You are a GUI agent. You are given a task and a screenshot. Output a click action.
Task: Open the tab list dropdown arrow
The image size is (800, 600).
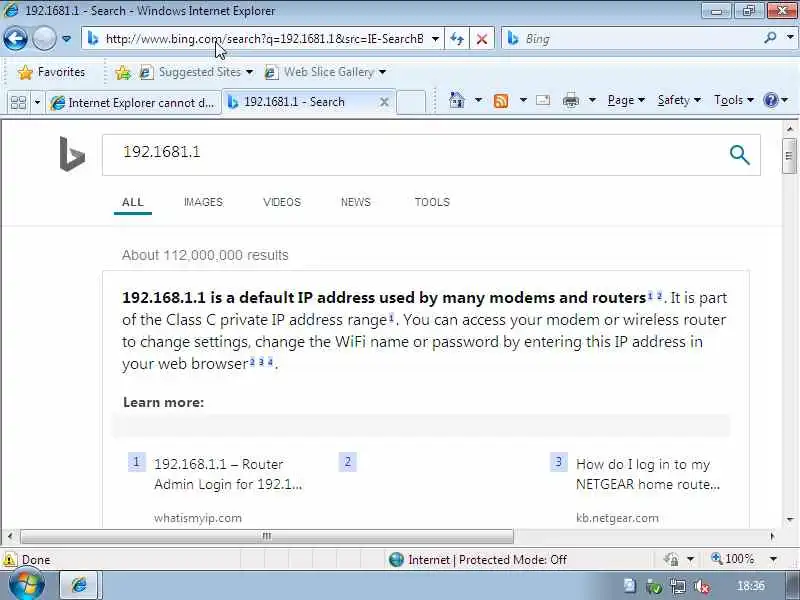(37, 103)
